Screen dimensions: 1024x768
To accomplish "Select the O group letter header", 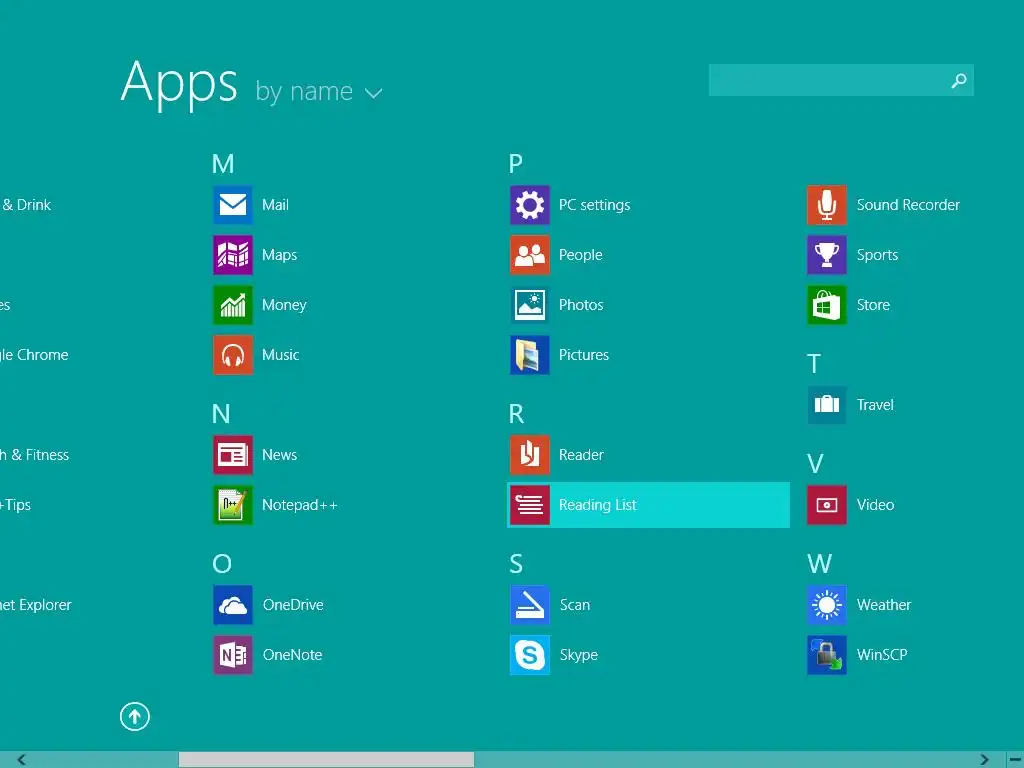I will pyautogui.click(x=222, y=563).
